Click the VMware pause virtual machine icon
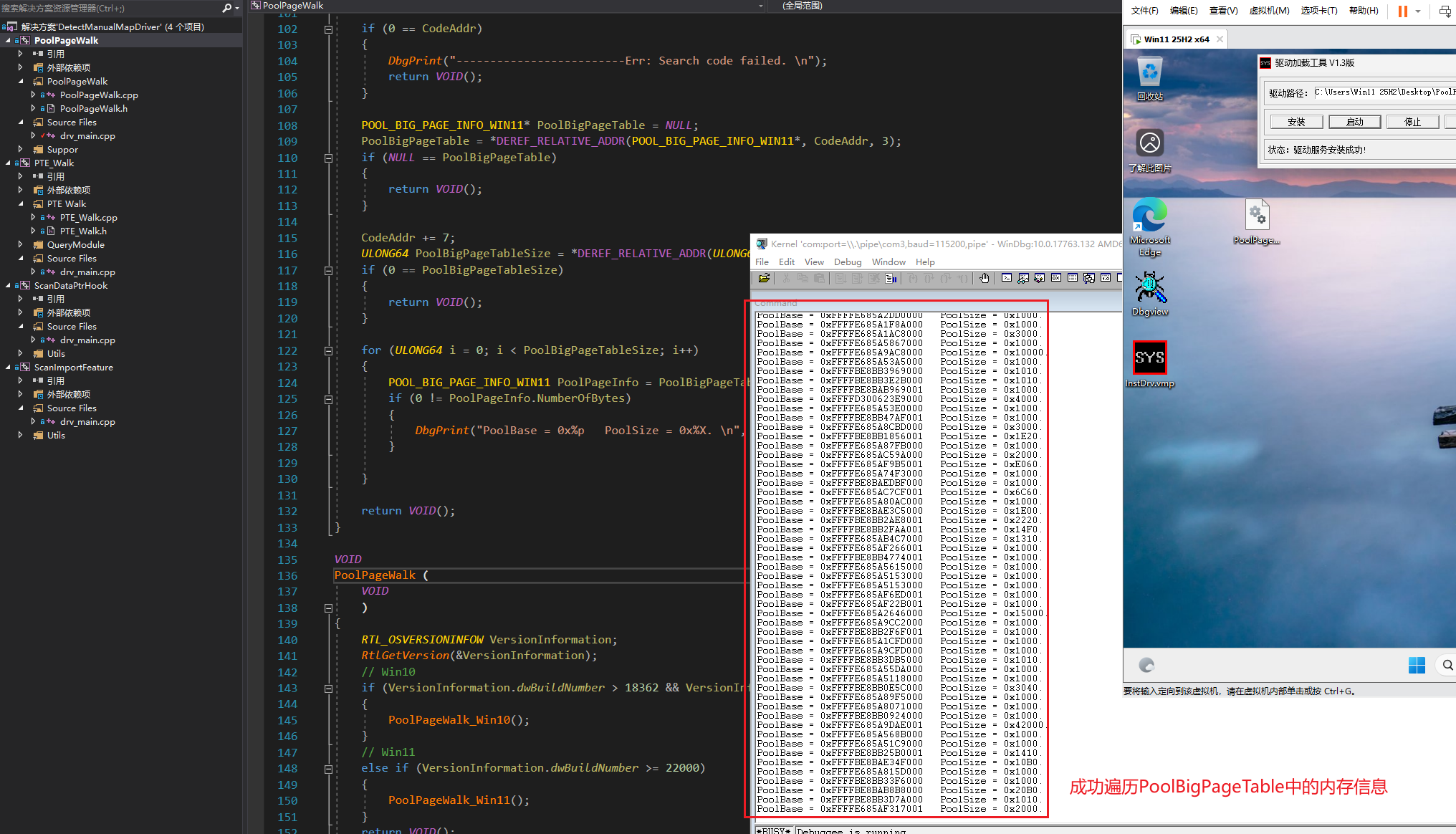The image size is (1456, 834). point(1402,11)
